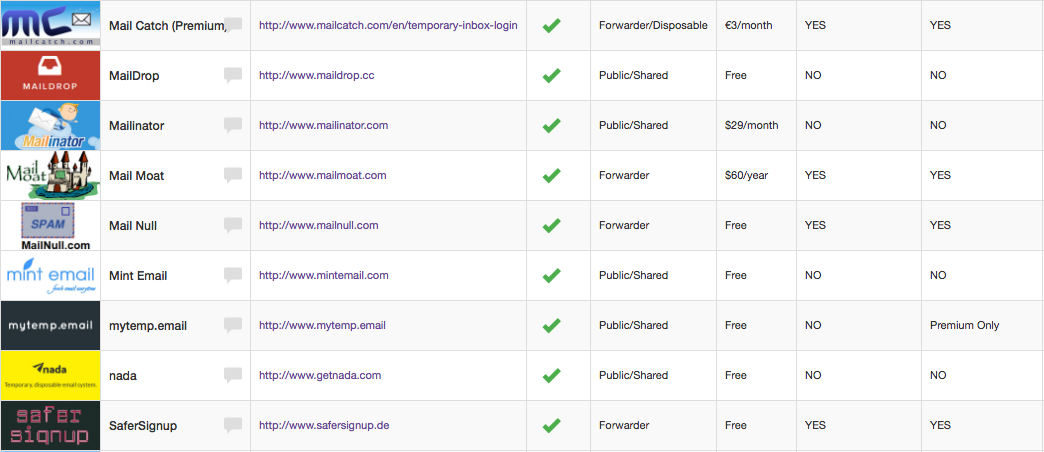This screenshot has height=452, width=1044.
Task: Open SaferSignup comment bubble icon
Action: [x=233, y=425]
